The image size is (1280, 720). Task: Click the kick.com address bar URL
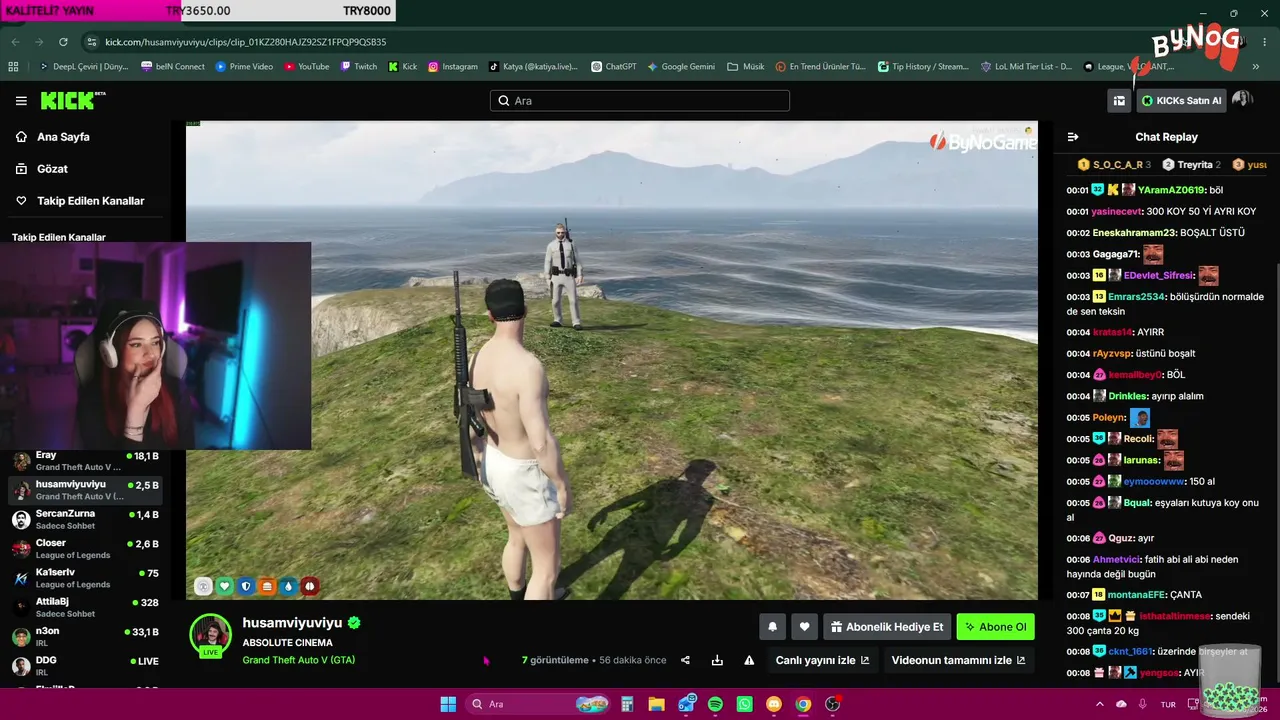(x=245, y=42)
